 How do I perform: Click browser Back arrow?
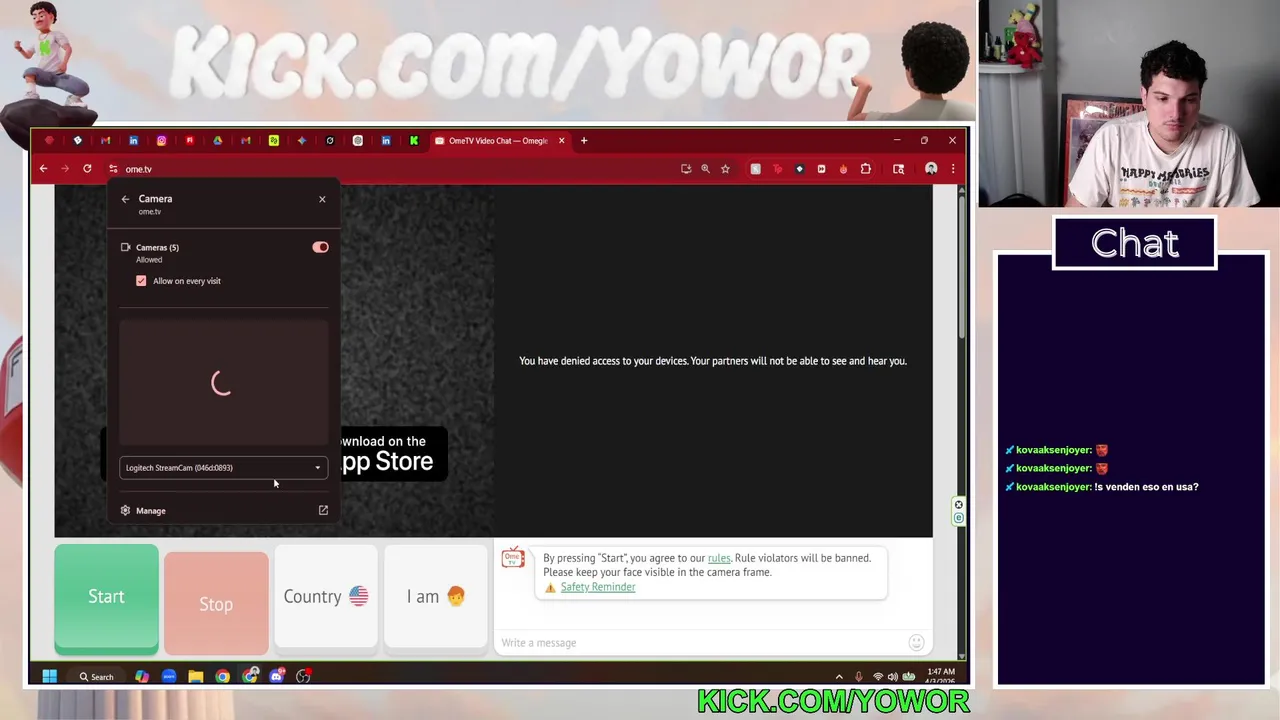(x=43, y=169)
